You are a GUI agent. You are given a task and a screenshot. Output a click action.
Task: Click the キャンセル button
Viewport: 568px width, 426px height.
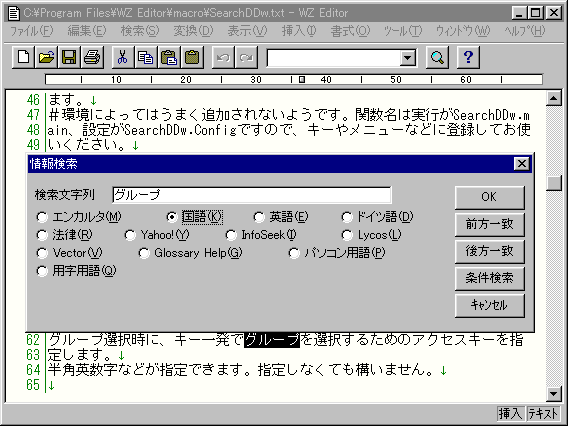coord(489,305)
